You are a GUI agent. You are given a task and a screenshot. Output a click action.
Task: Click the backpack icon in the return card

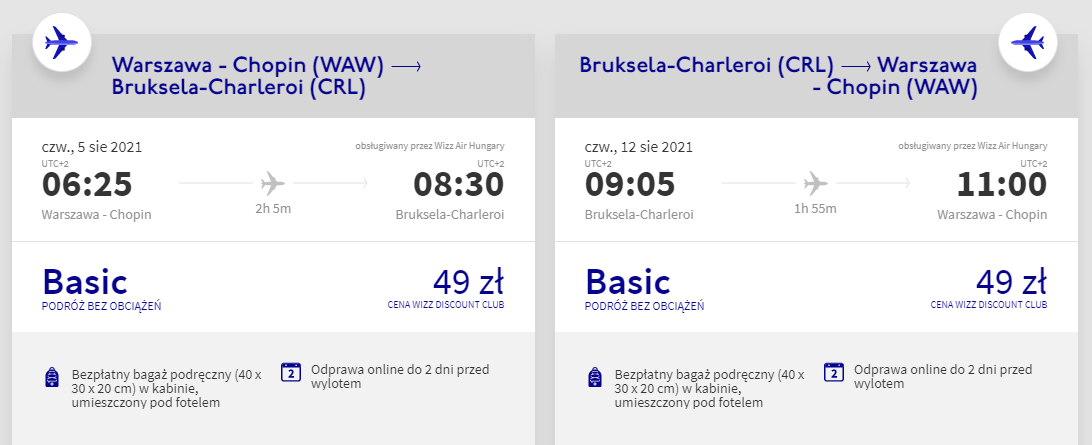pyautogui.click(x=595, y=378)
